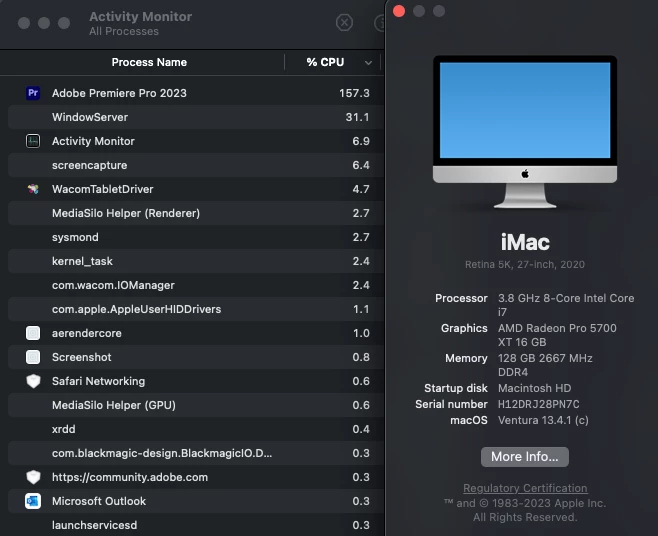Click the Screenshot process icon
The image size is (658, 536).
point(33,357)
